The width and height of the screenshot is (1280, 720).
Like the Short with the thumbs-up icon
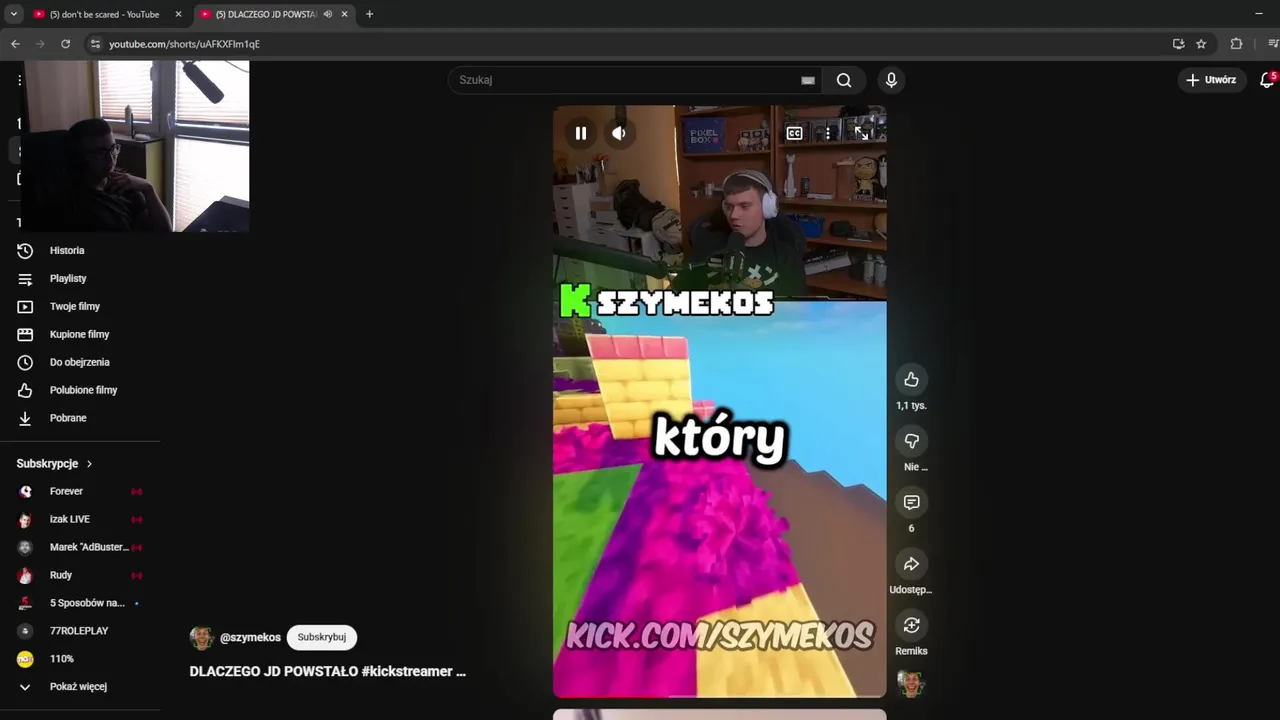click(911, 379)
